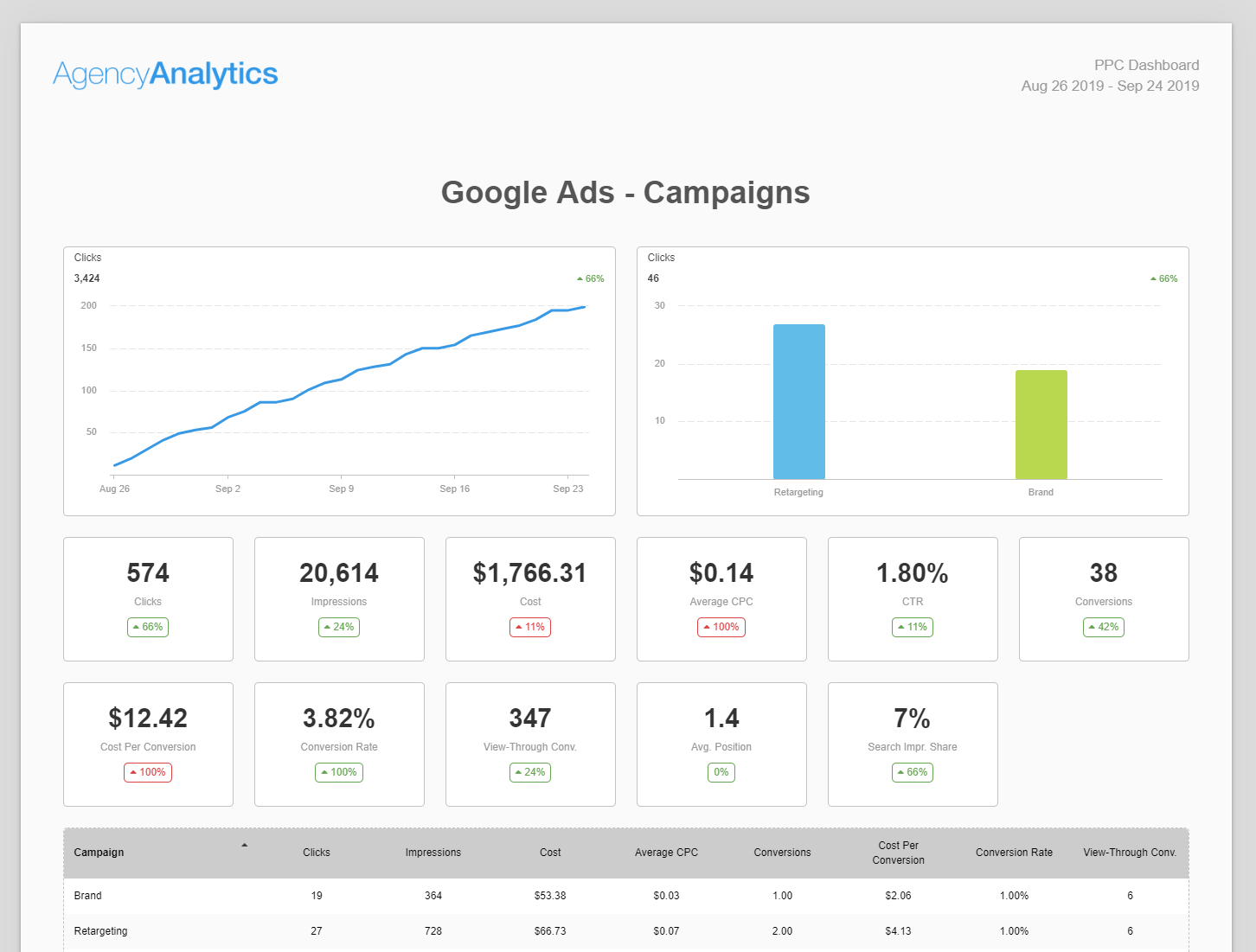Click the Clicks column header in table

[317, 853]
